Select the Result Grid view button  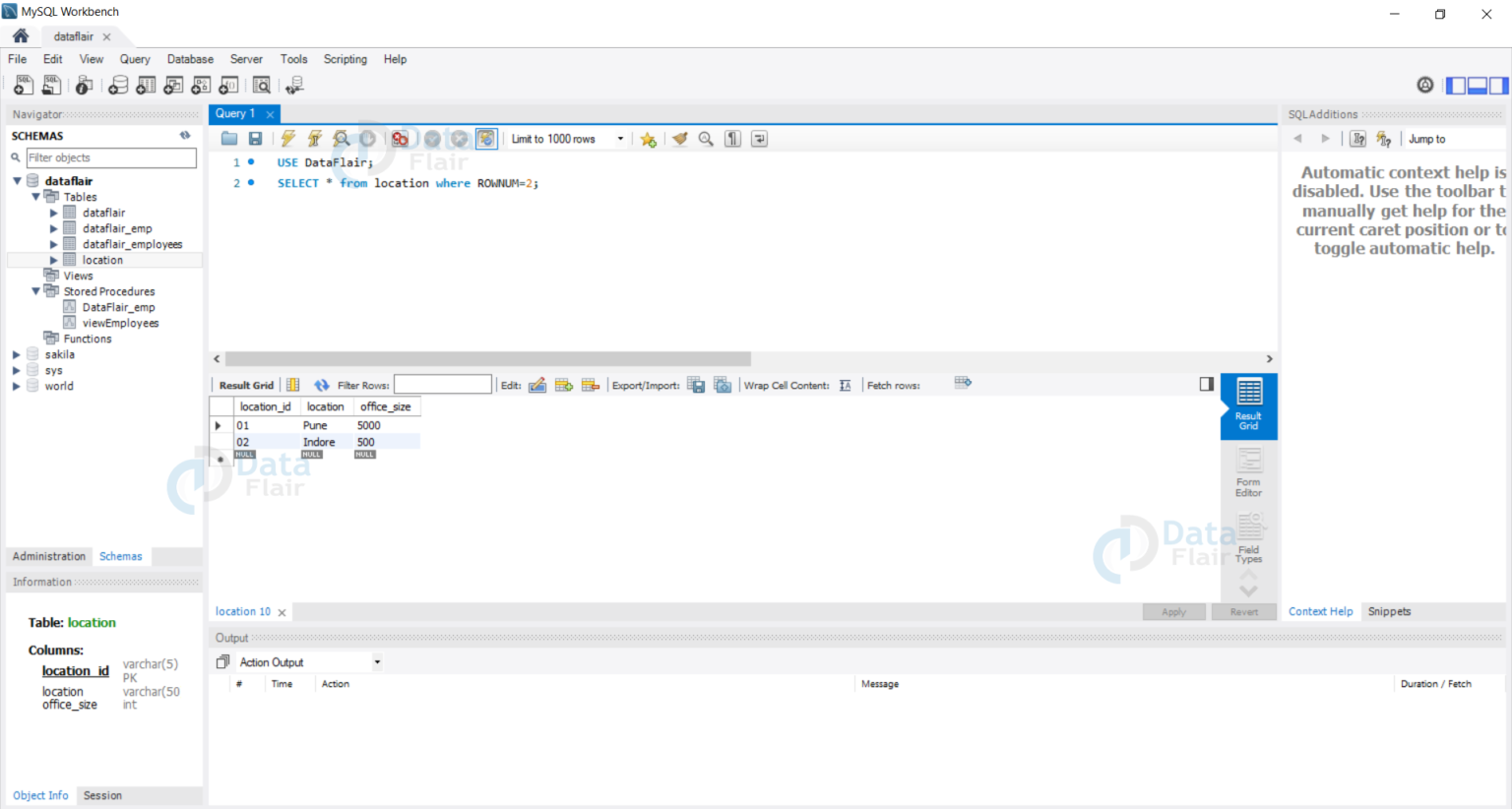click(x=1248, y=405)
